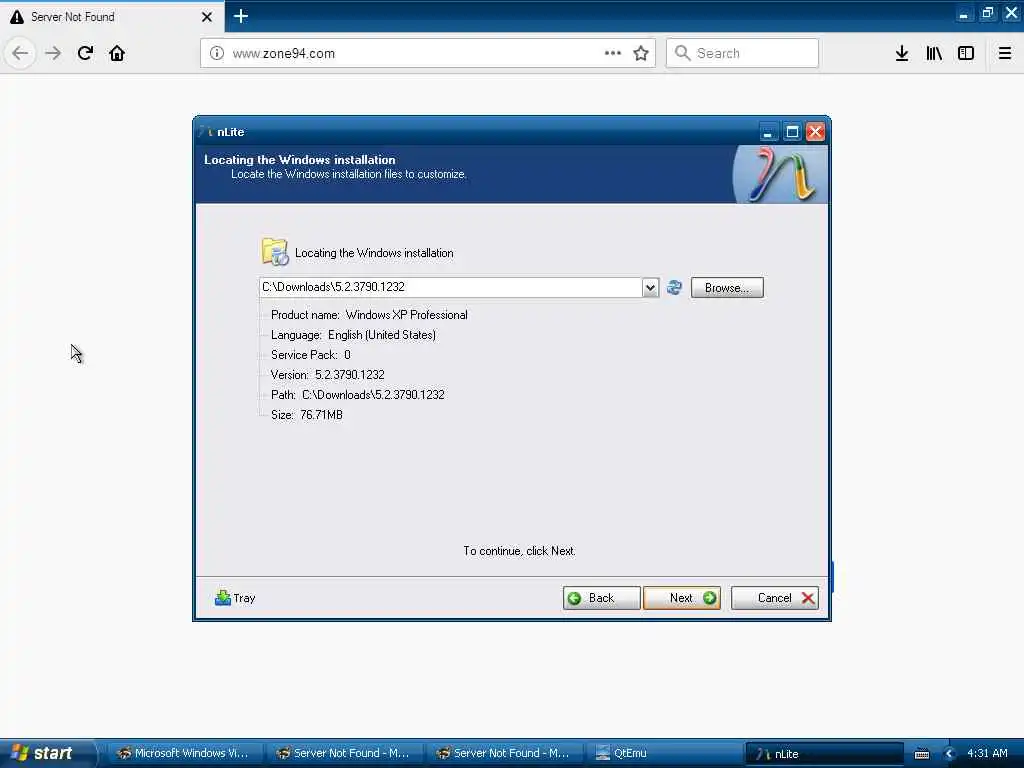Click the browser Back arrow
Image resolution: width=1024 pixels, height=768 pixels.
pyautogui.click(x=20, y=53)
